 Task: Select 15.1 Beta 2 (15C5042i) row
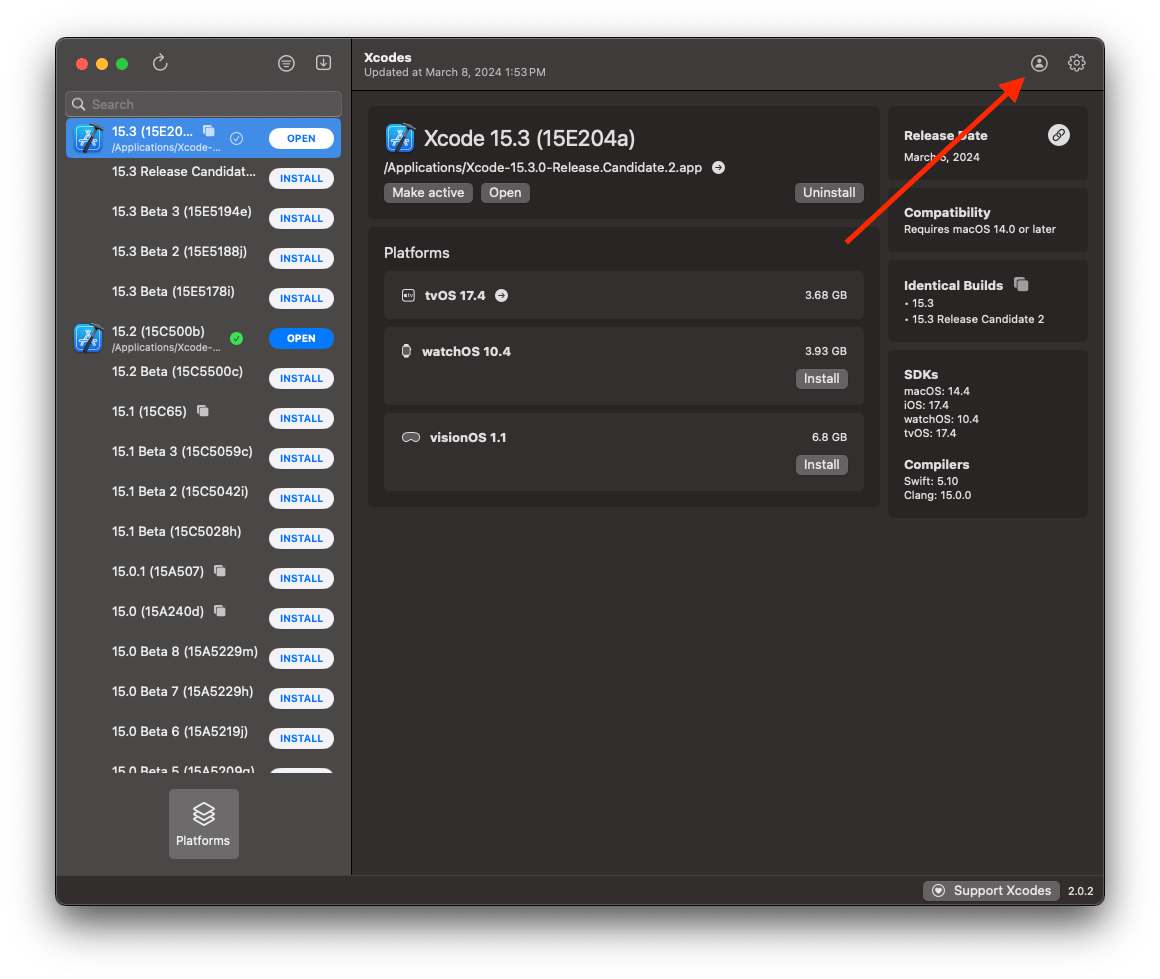[203, 498]
